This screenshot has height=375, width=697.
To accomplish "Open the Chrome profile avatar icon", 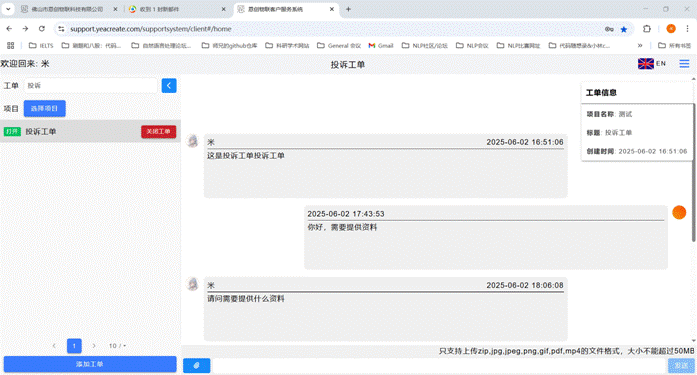I will [671, 29].
